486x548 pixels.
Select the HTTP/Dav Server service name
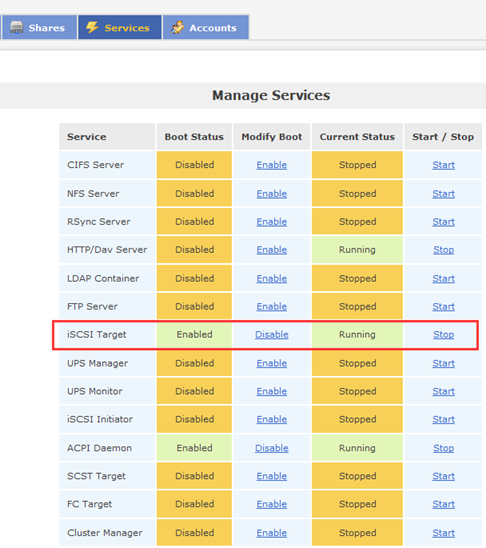tap(107, 250)
